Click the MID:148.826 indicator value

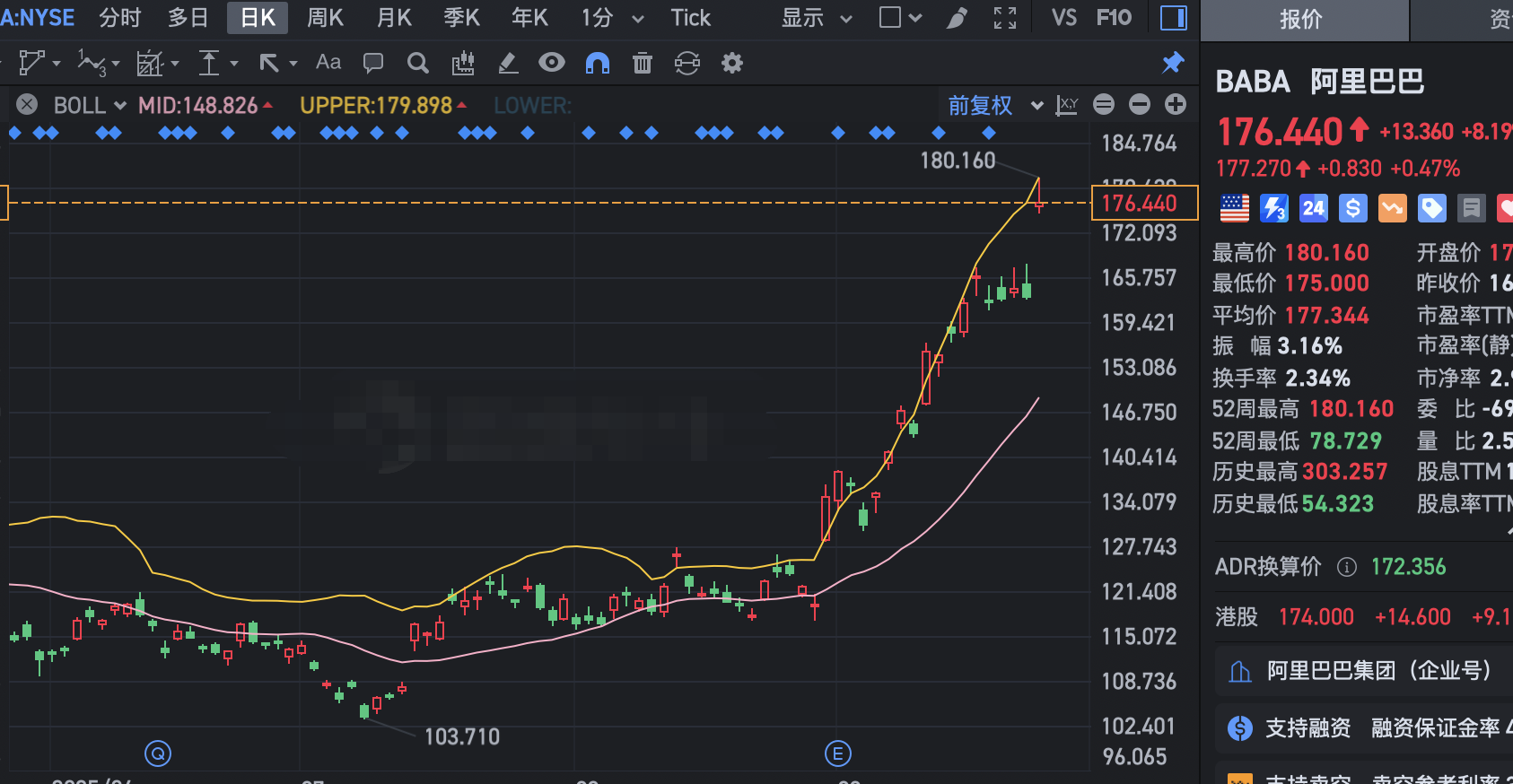tap(198, 106)
